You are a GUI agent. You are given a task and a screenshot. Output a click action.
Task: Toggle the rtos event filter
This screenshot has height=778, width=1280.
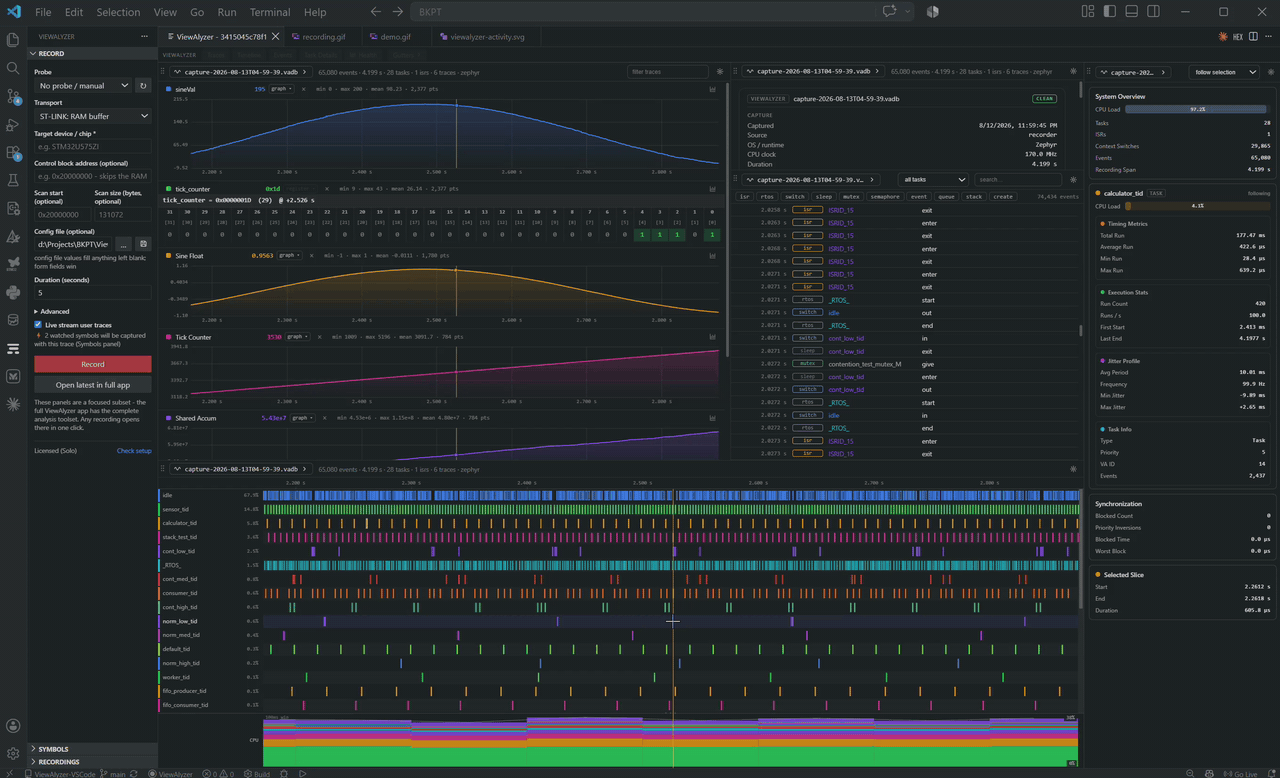coord(767,197)
